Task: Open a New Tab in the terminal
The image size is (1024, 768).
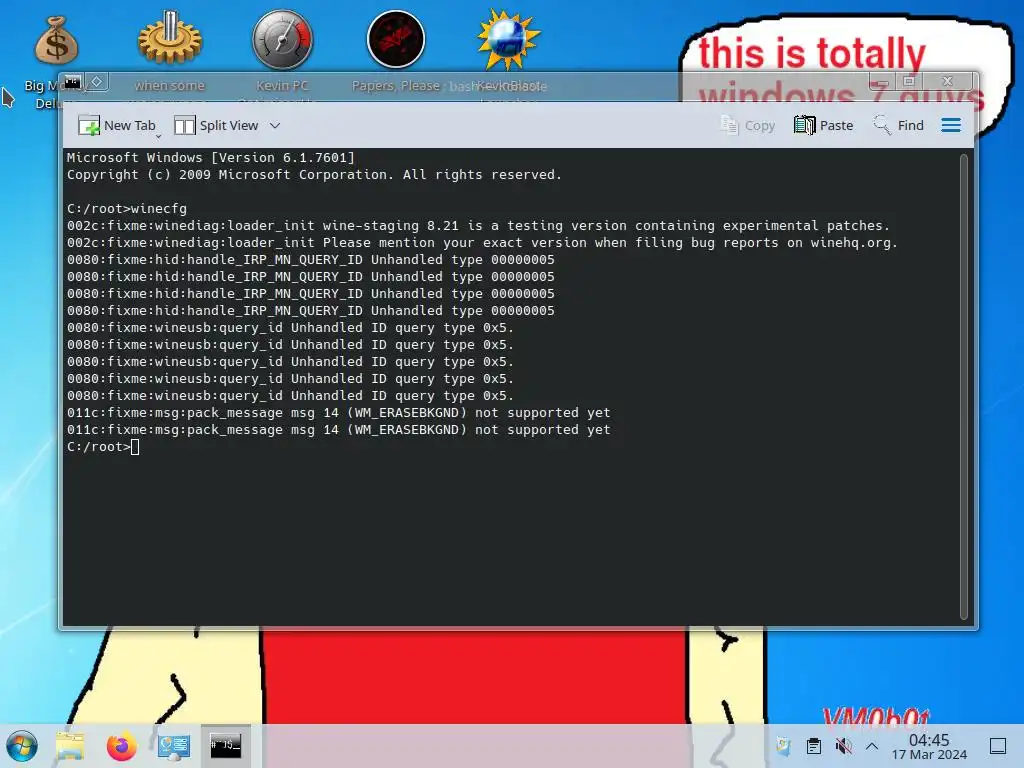Action: (x=117, y=125)
